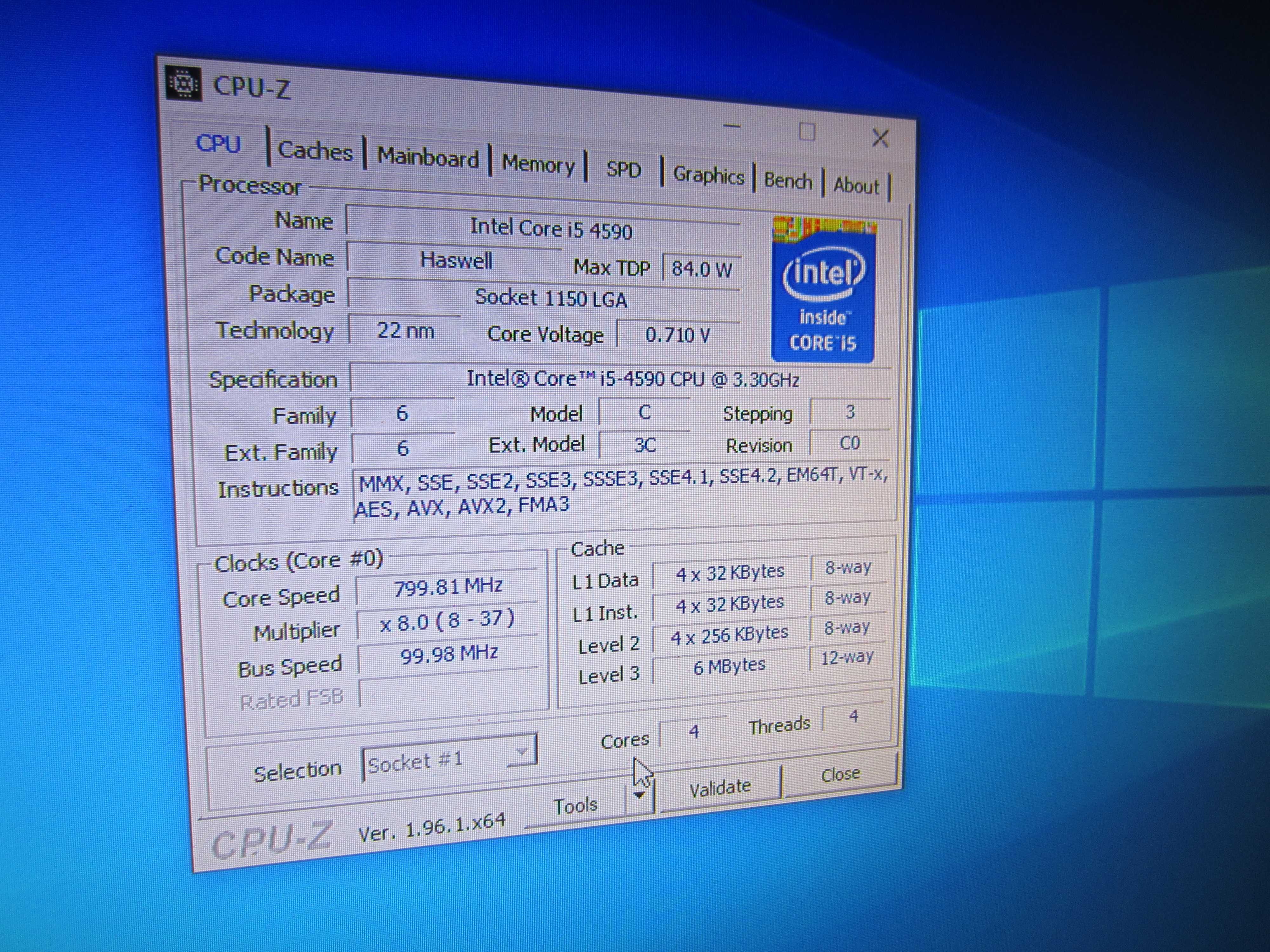Open the Tools dropdown arrow
Viewport: 1270px width, 952px height.
[640, 797]
